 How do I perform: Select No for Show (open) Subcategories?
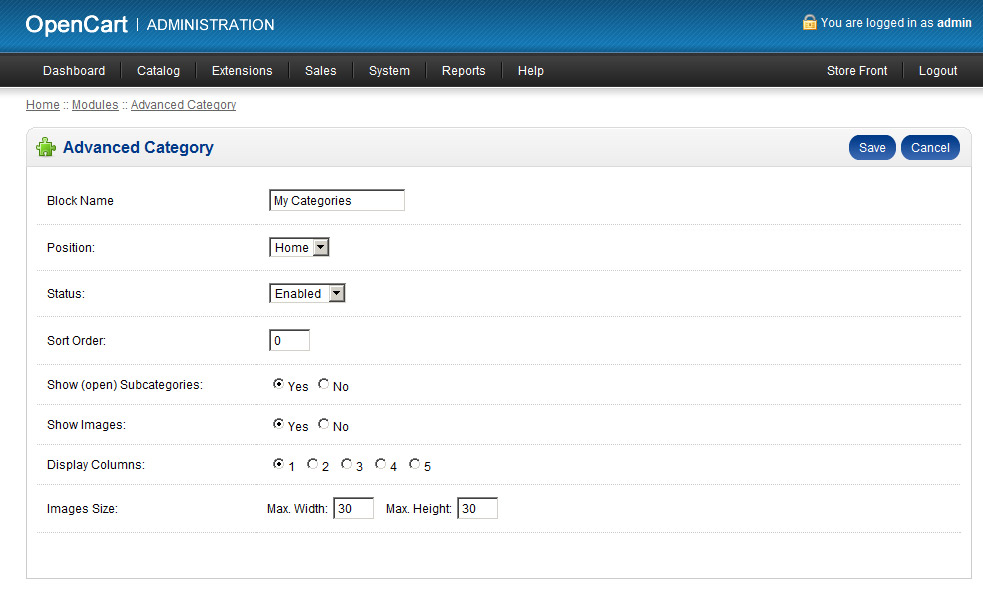coord(323,384)
